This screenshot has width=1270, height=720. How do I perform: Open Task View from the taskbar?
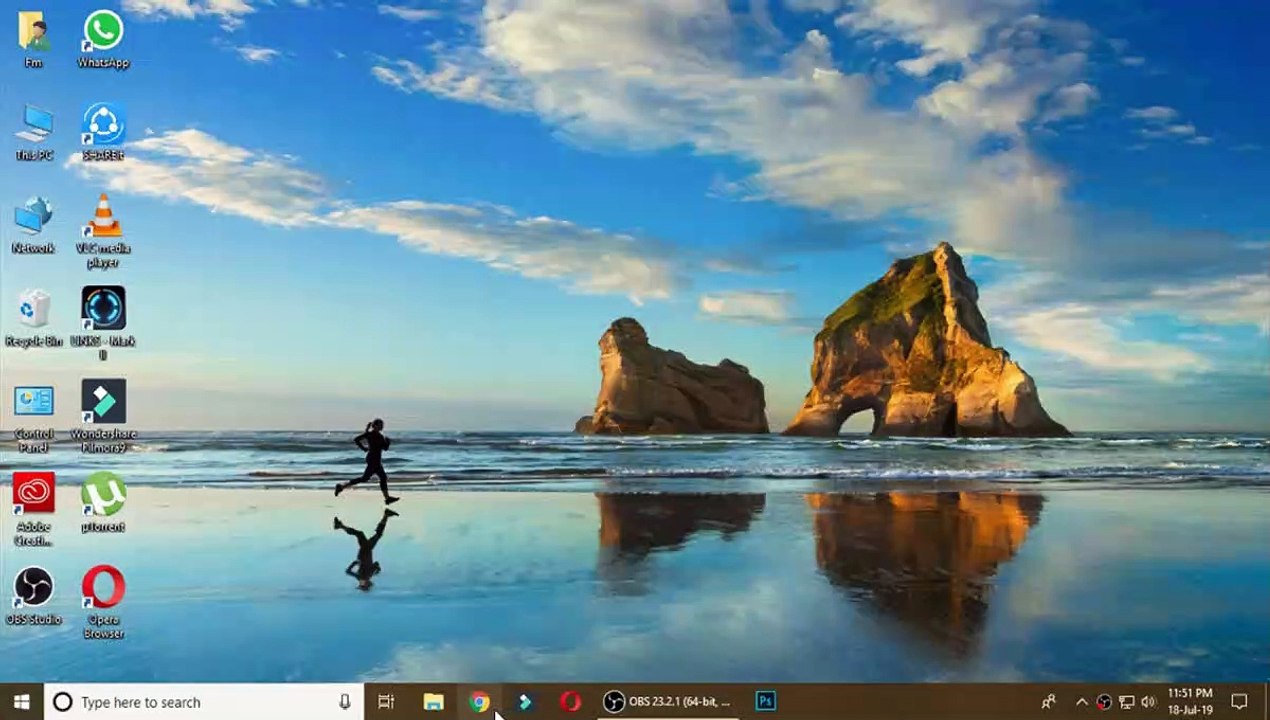pos(386,702)
